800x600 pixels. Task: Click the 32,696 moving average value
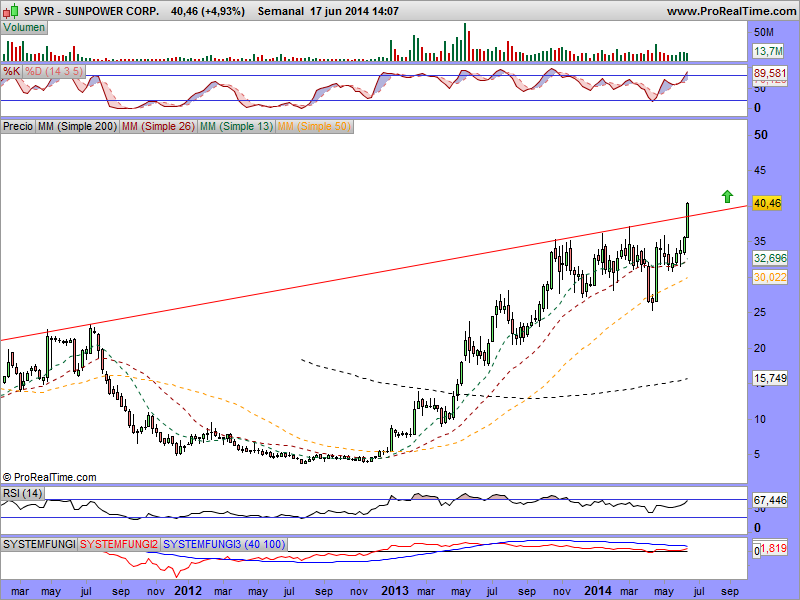770,258
